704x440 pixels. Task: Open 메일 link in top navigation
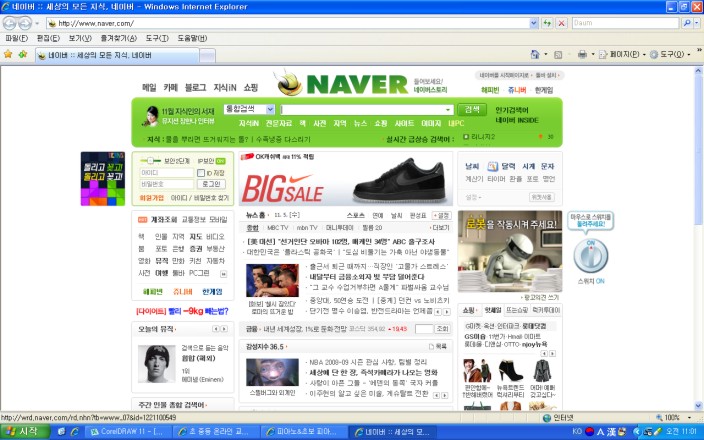point(149,88)
